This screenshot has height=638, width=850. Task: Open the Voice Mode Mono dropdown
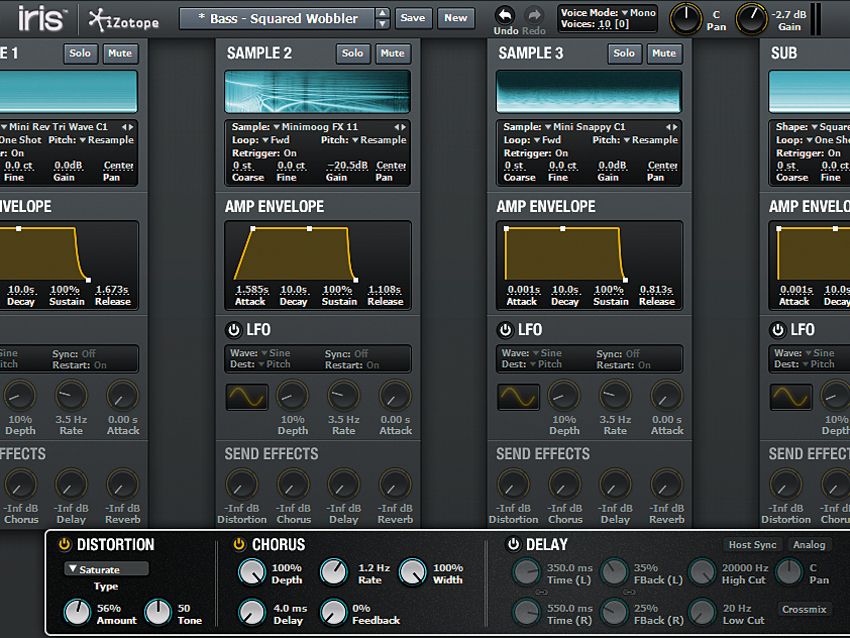pyautogui.click(x=638, y=12)
